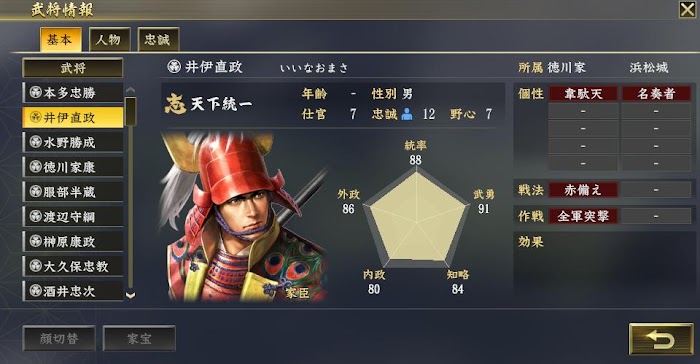This screenshot has height=364, width=700.
Task: Click the officer list scrollbar thumb
Action: tap(130, 112)
